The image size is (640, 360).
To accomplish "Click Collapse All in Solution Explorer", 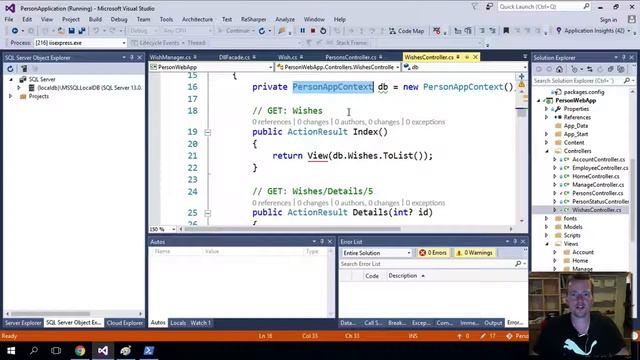I will click(x=611, y=69).
